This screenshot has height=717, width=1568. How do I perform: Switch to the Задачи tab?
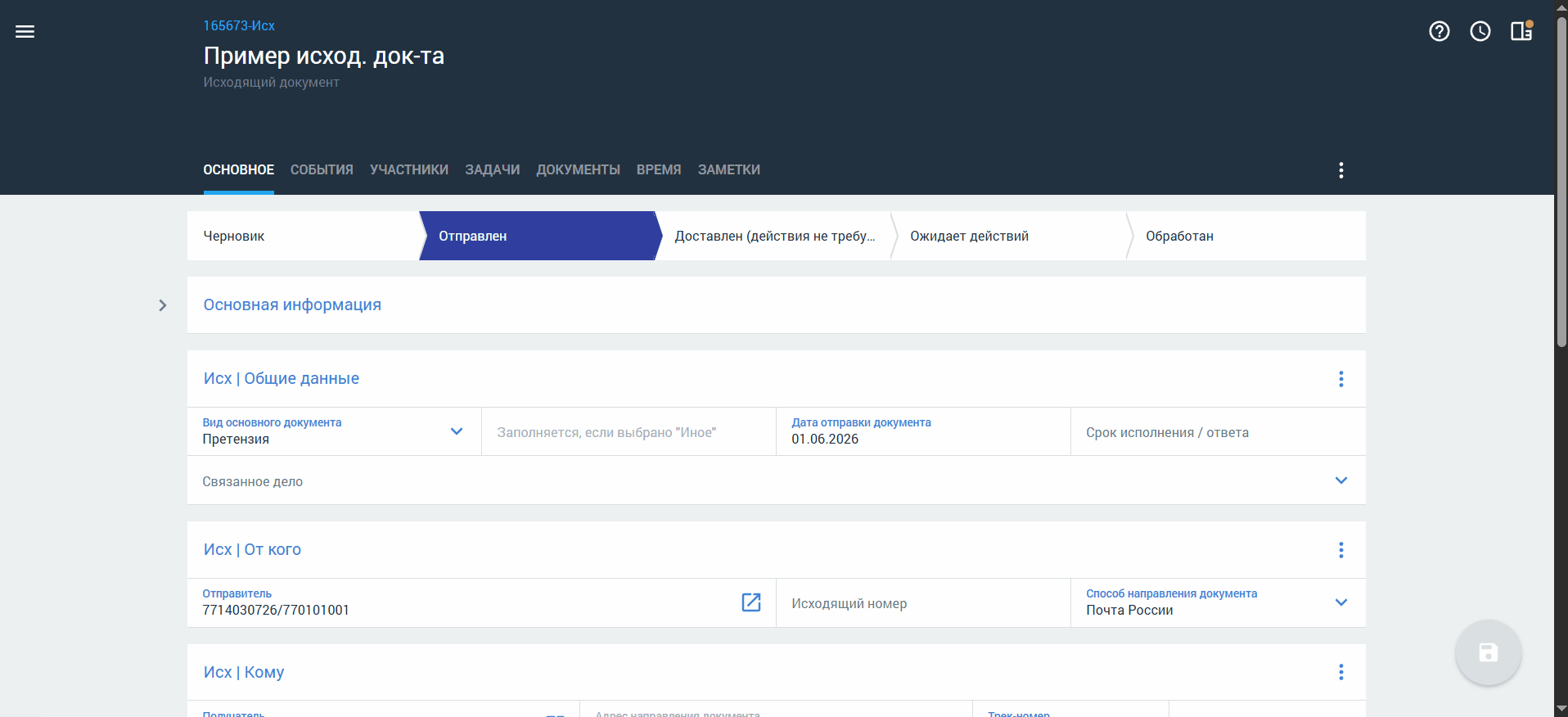(x=493, y=170)
